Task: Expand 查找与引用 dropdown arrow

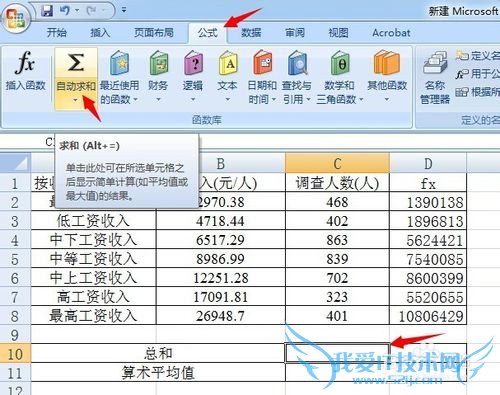Action: [x=308, y=99]
